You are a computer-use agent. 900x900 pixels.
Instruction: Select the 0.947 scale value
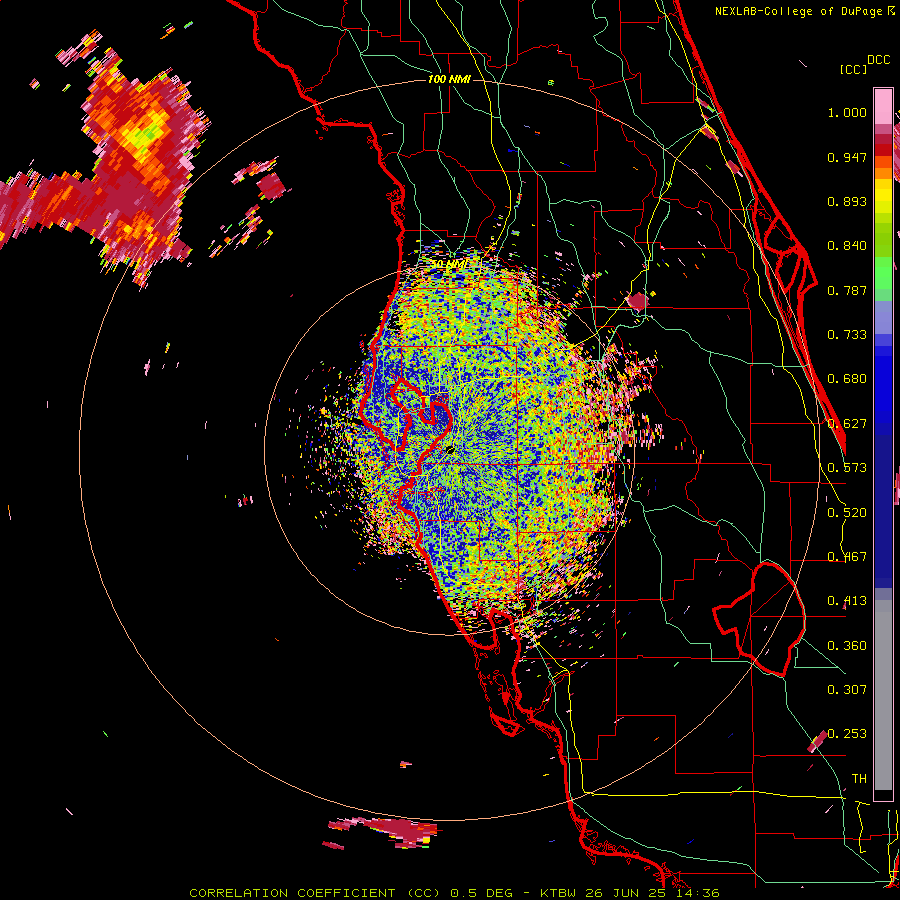(847, 157)
